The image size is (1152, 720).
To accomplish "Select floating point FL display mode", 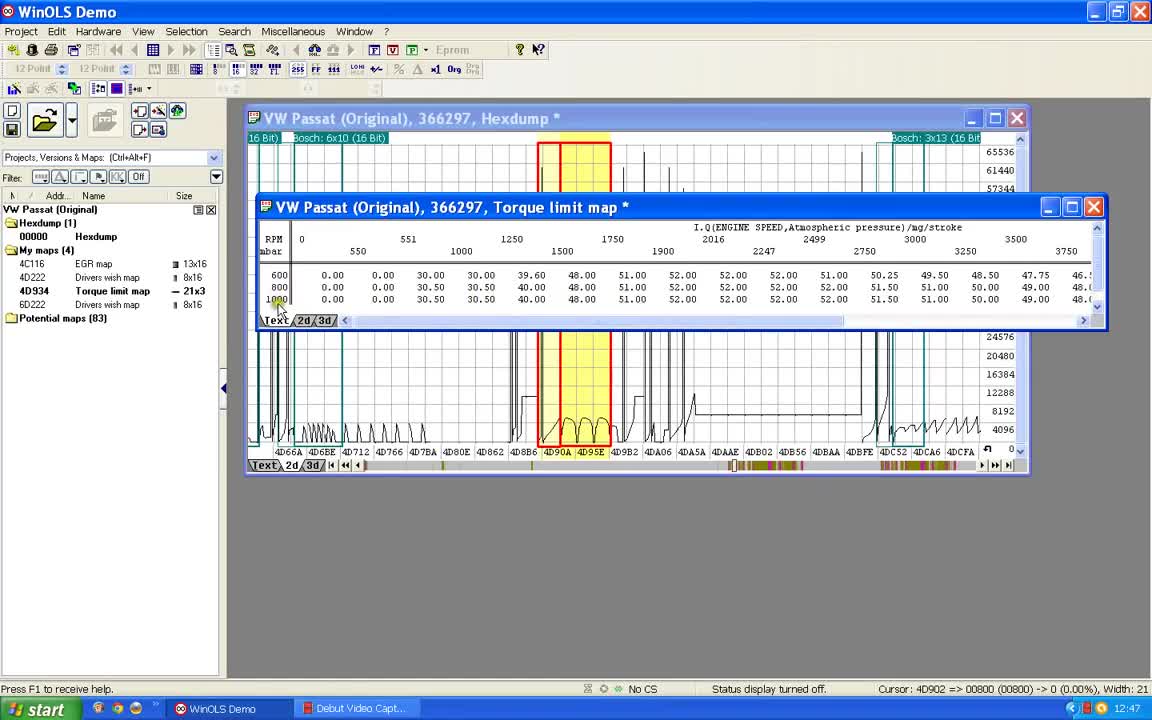I will (275, 69).
